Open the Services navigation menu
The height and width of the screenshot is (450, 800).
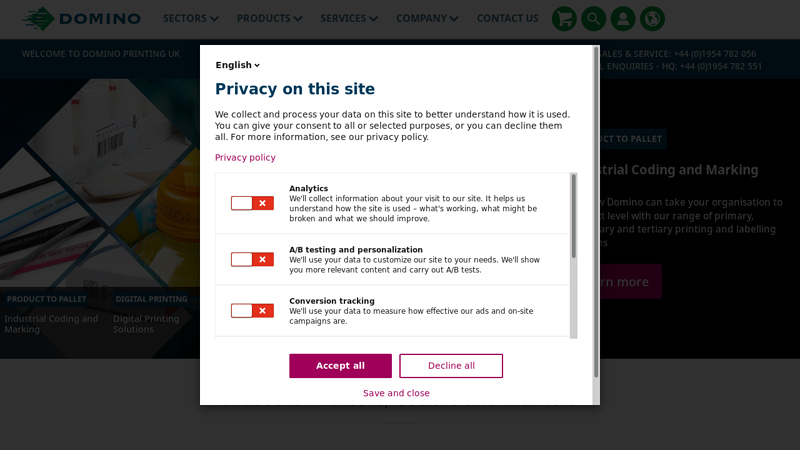(x=349, y=19)
